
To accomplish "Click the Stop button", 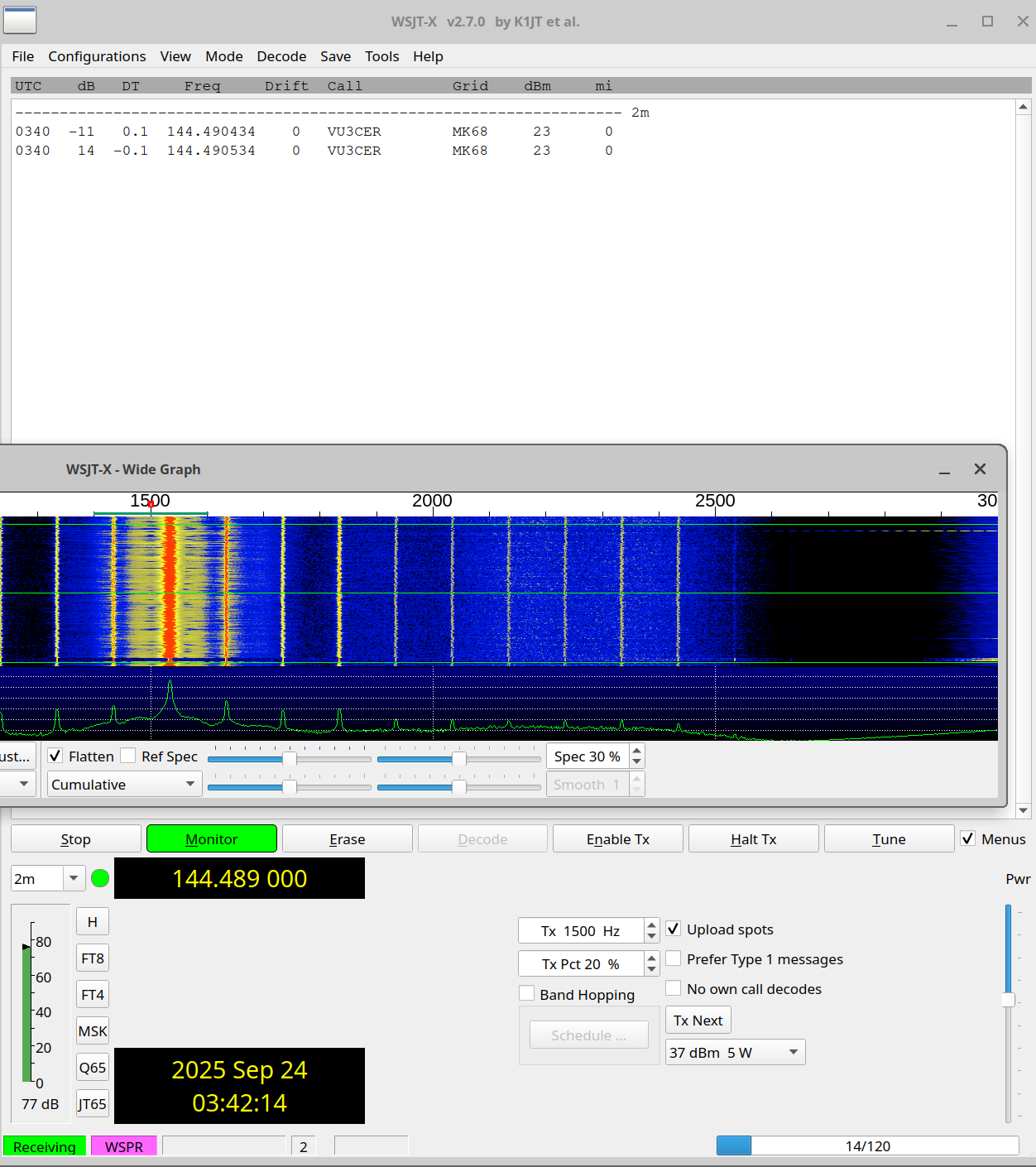I will tap(76, 838).
